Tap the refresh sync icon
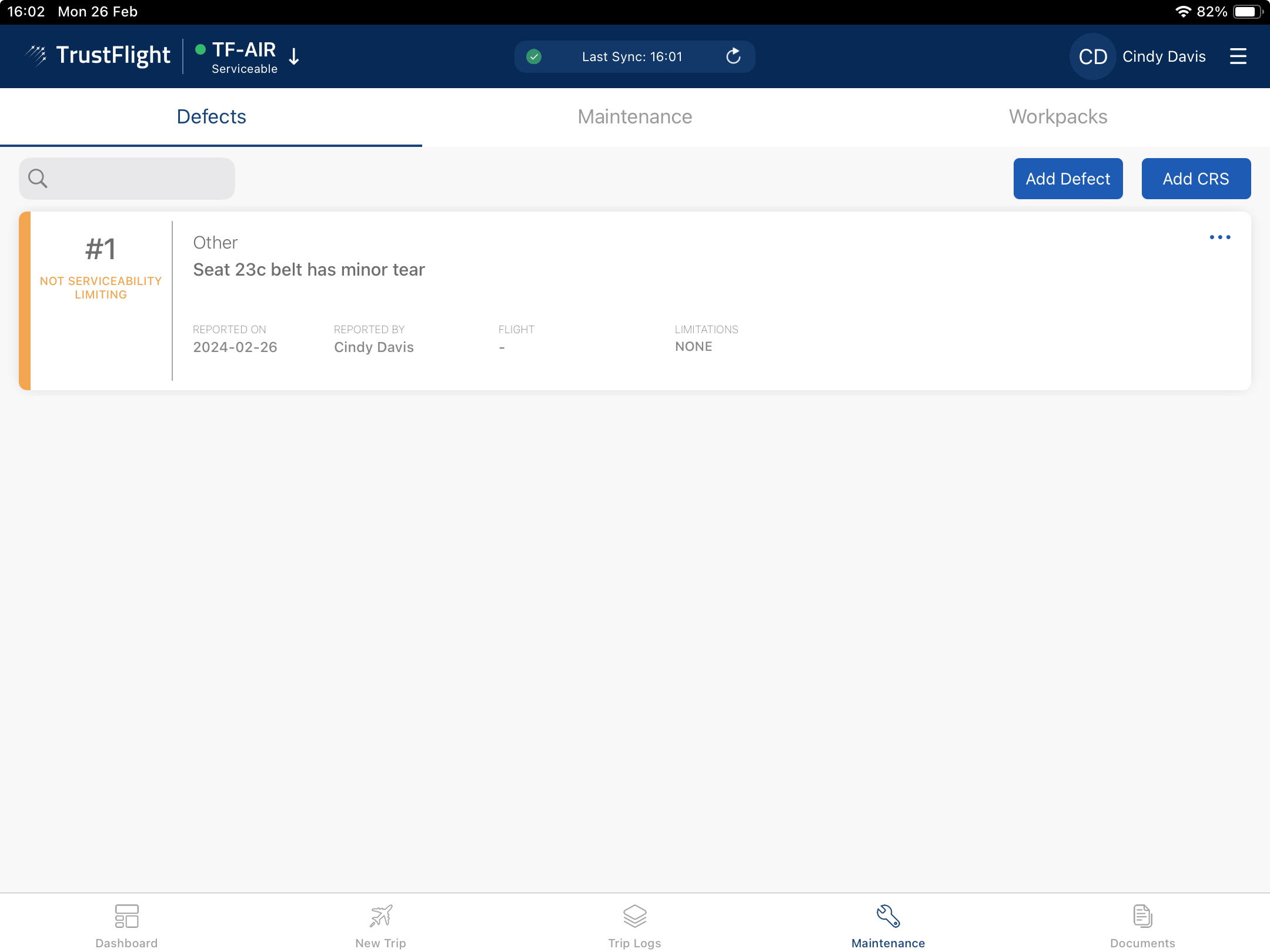 (733, 56)
